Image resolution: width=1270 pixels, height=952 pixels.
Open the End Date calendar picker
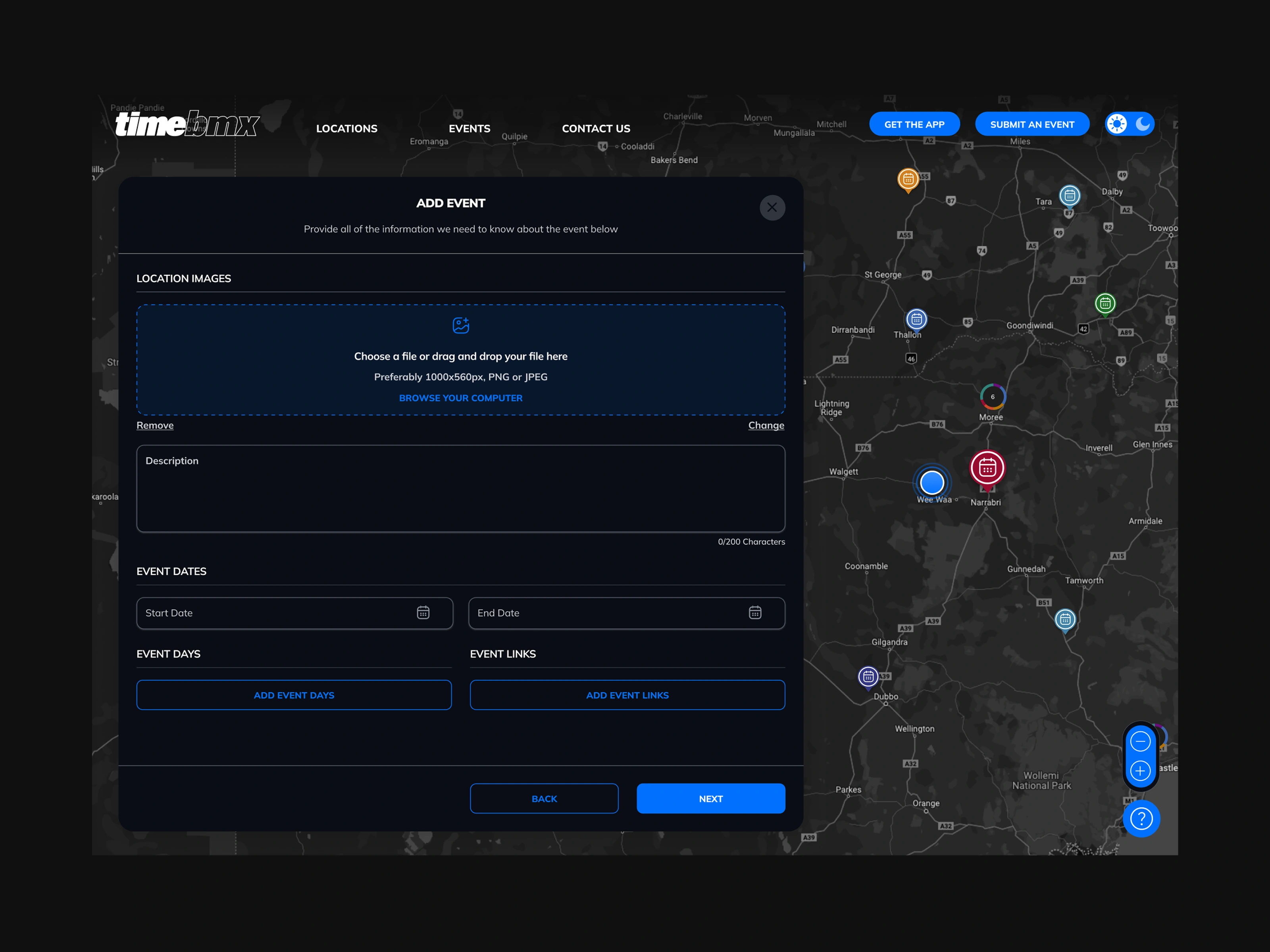tap(755, 613)
